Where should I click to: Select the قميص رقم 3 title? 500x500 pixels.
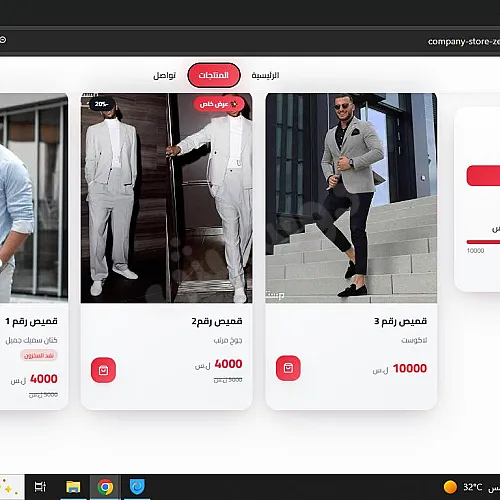(400, 321)
